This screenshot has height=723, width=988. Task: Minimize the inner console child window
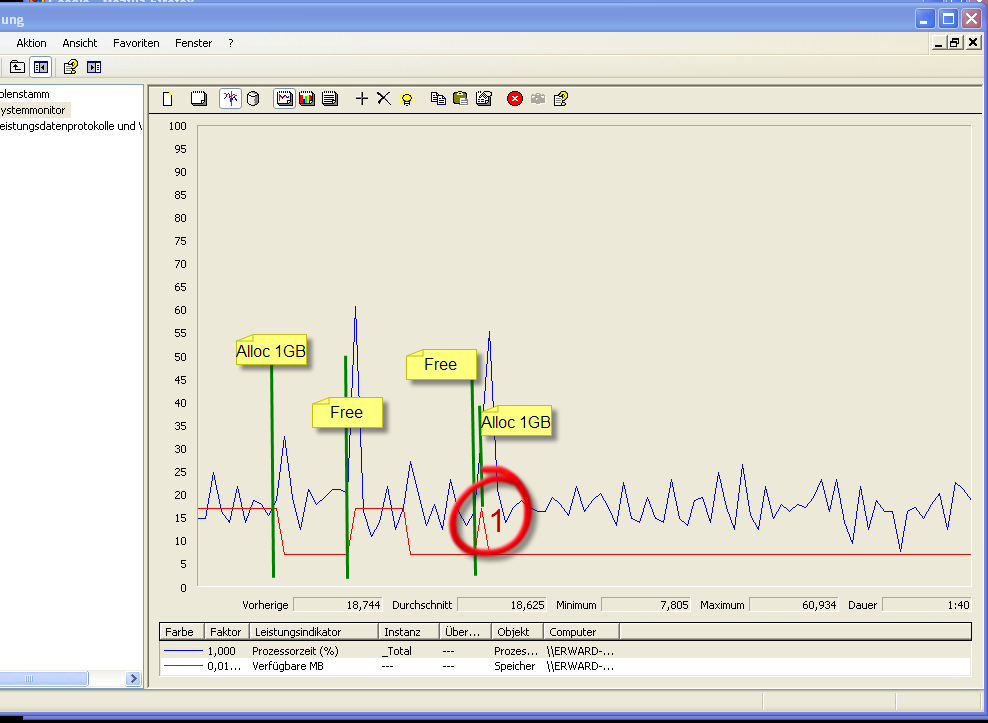pyautogui.click(x=939, y=42)
